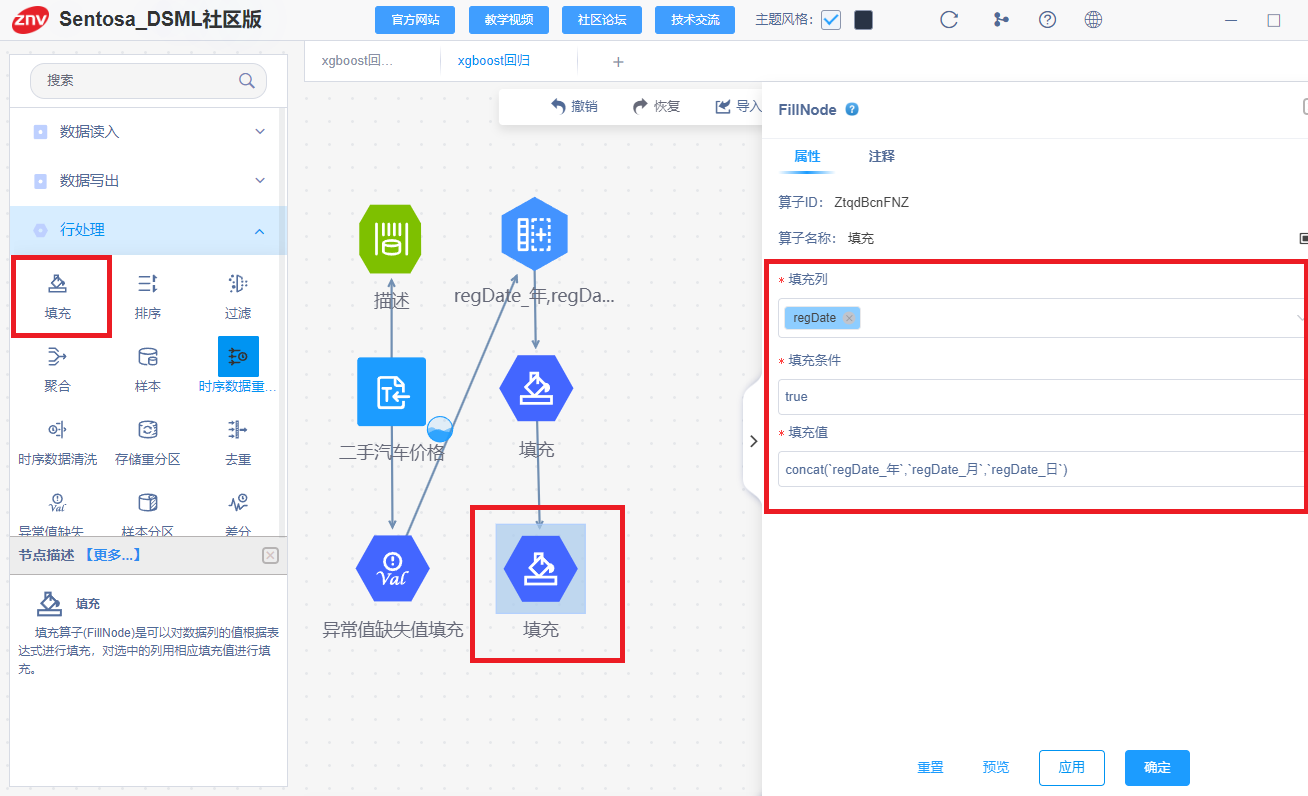Switch to the xgboost回归 tab
The width and height of the screenshot is (1308, 796).
pos(494,61)
